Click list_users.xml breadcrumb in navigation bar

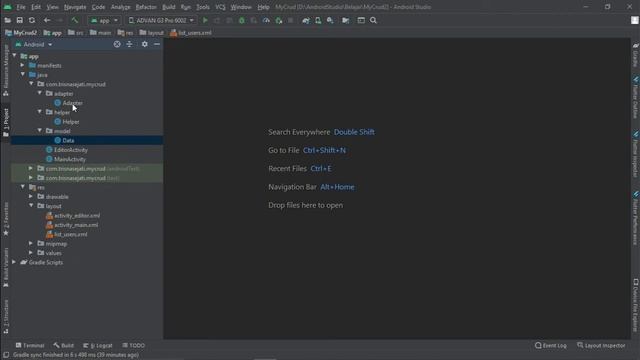[191, 33]
